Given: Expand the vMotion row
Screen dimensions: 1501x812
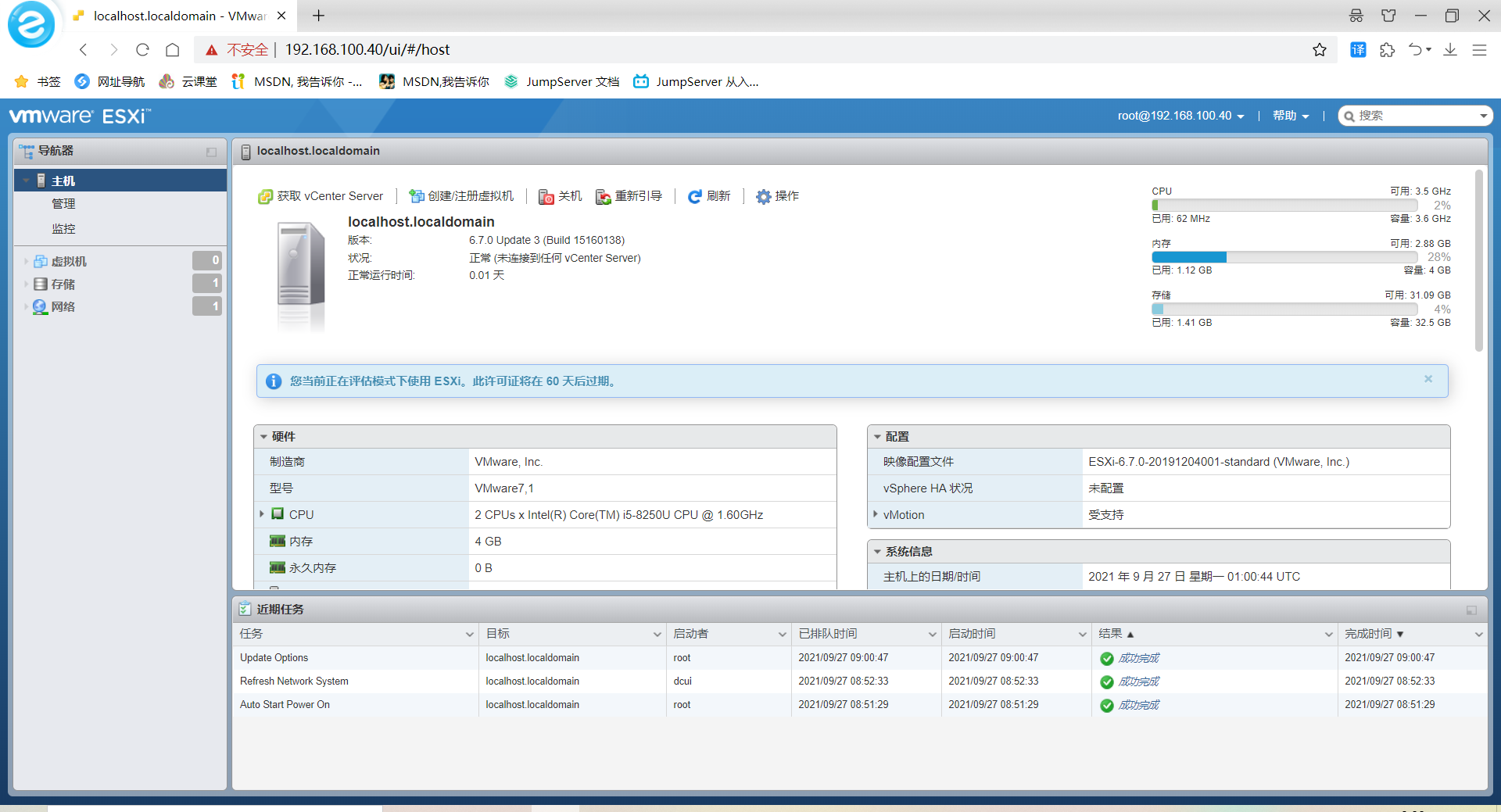Looking at the screenshot, I should [875, 513].
